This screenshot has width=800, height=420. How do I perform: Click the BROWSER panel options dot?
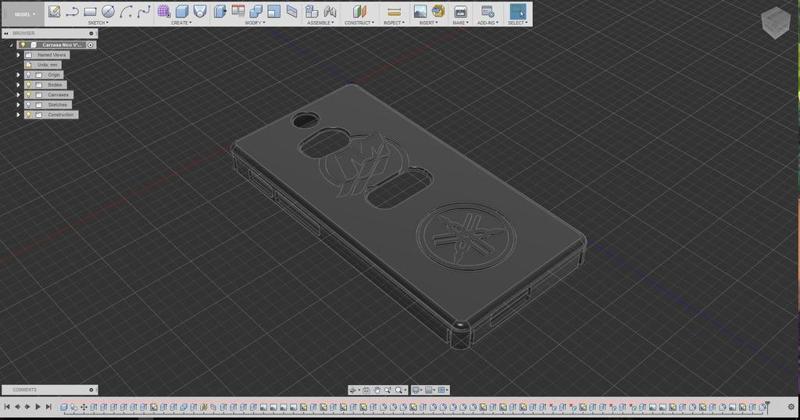[91, 33]
